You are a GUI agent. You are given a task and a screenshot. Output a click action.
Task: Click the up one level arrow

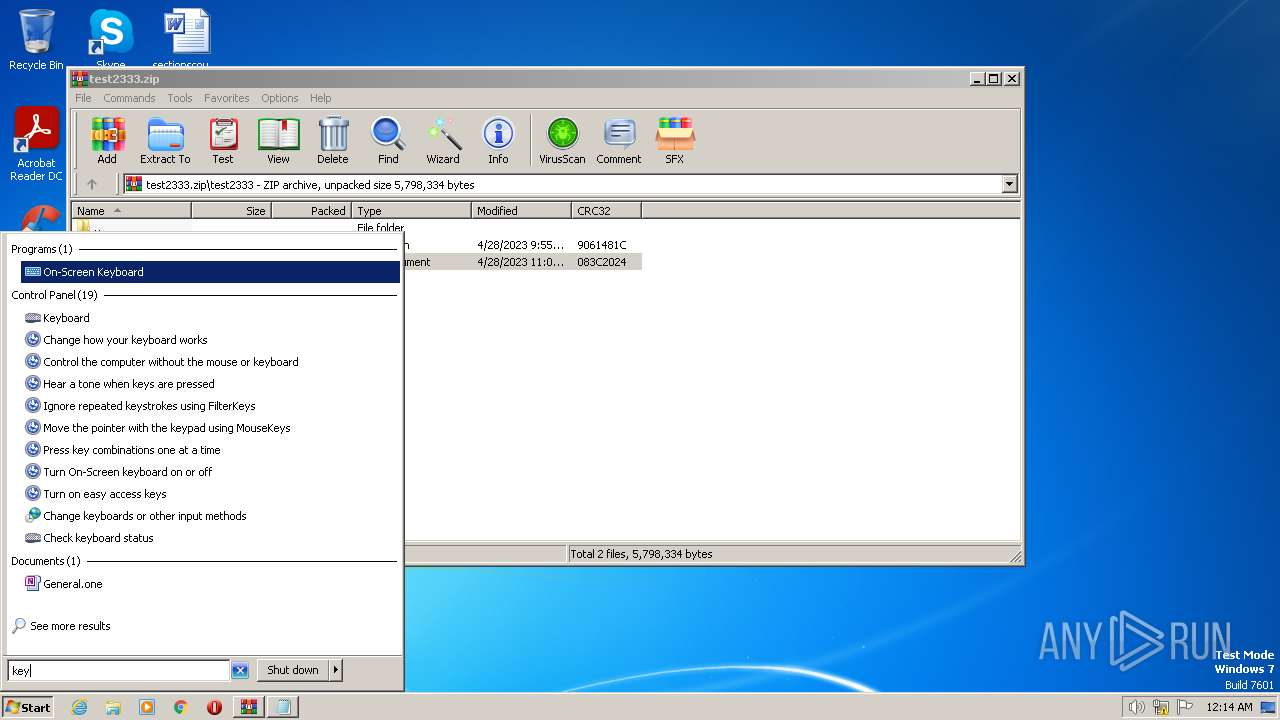click(92, 184)
